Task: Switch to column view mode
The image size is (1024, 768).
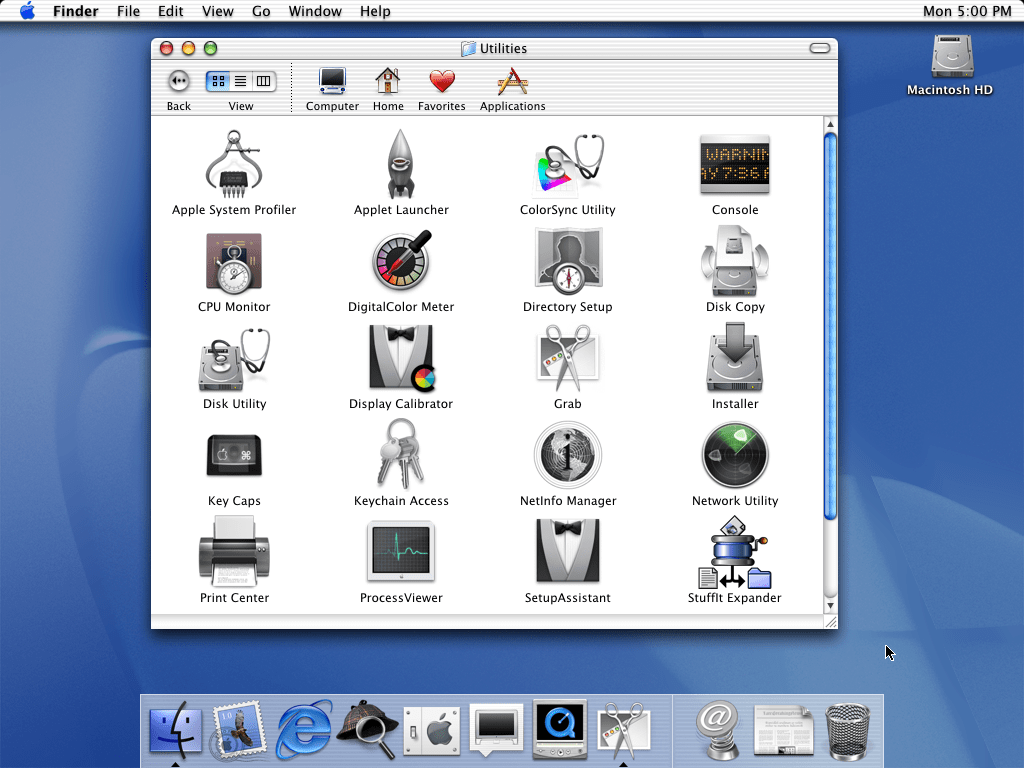Action: [264, 81]
